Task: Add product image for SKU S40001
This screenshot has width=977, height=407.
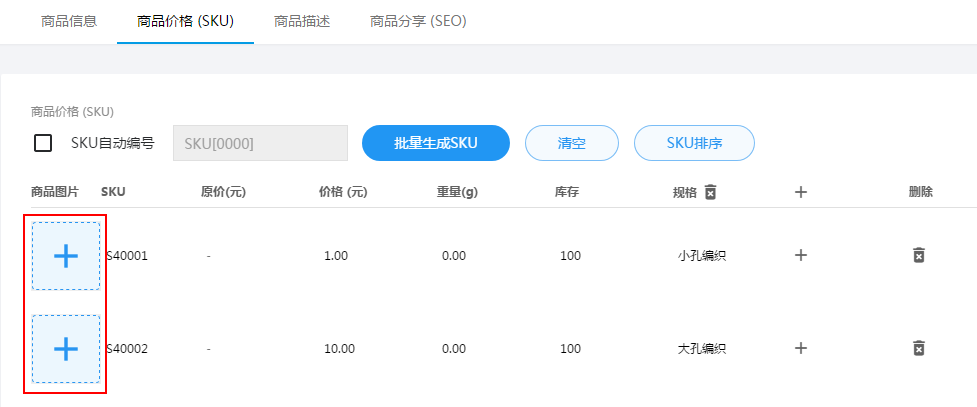Action: coord(65,256)
